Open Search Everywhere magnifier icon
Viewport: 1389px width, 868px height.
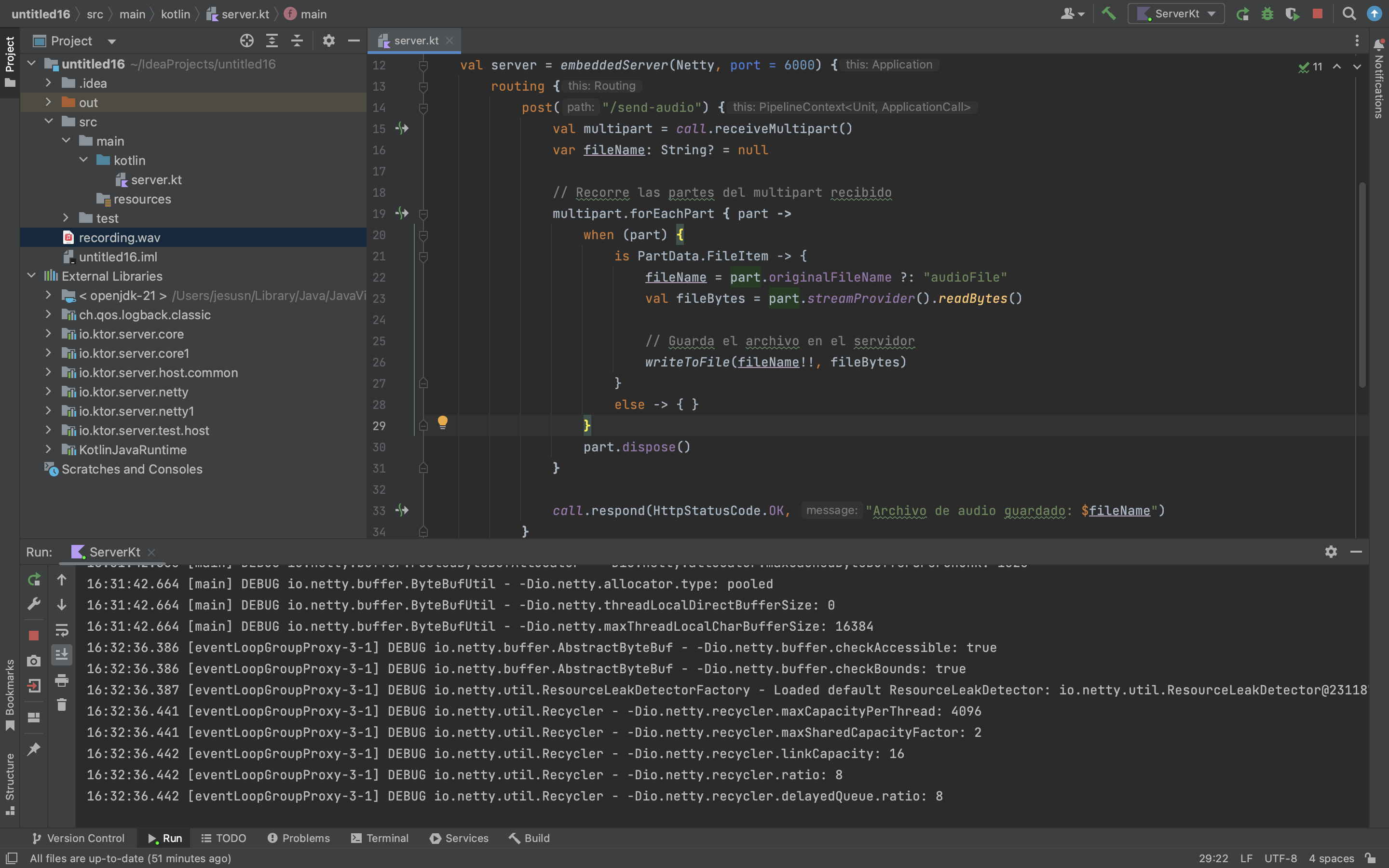tap(1349, 14)
